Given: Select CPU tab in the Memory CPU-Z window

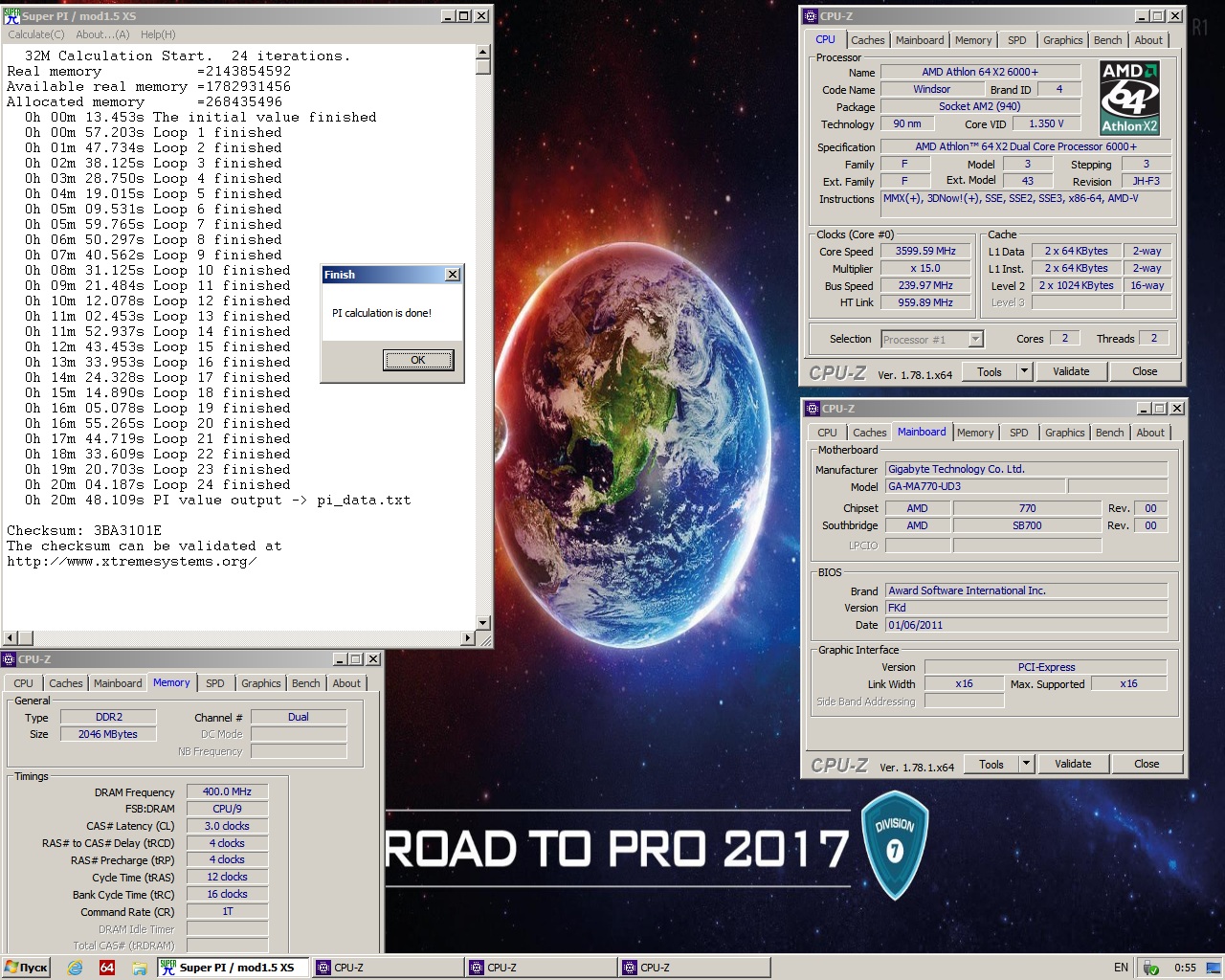Looking at the screenshot, I should click(24, 683).
